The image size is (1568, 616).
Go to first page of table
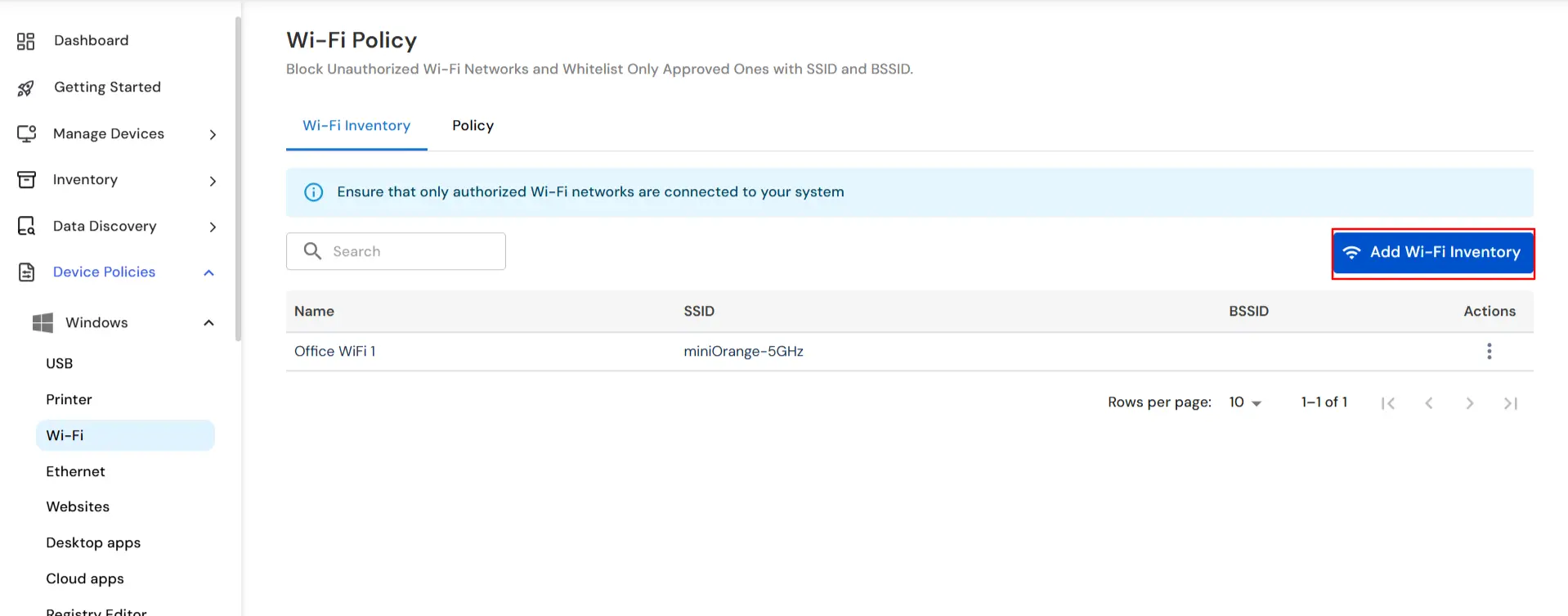1387,402
